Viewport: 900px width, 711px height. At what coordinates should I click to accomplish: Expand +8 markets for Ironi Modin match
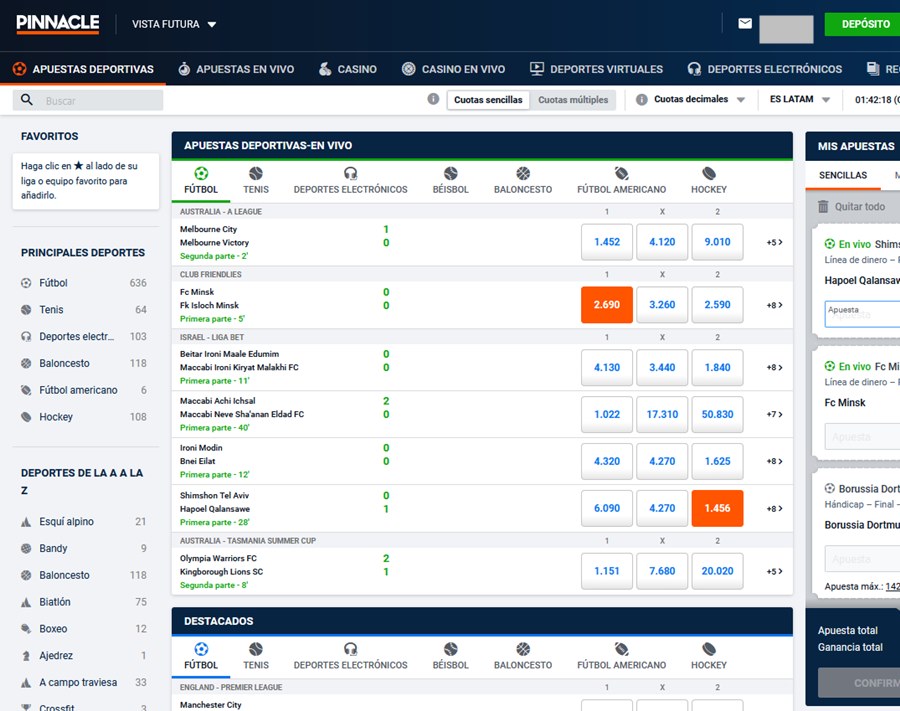click(x=774, y=461)
